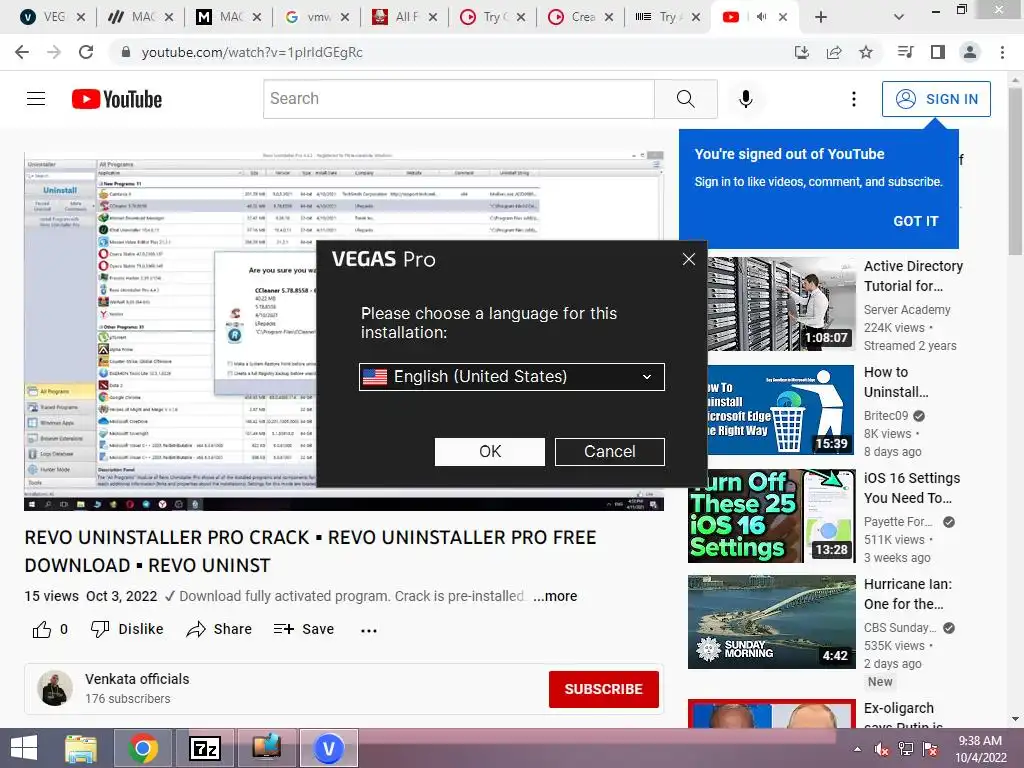This screenshot has height=768, width=1024.
Task: Show hidden system tray icons
Action: [857, 749]
